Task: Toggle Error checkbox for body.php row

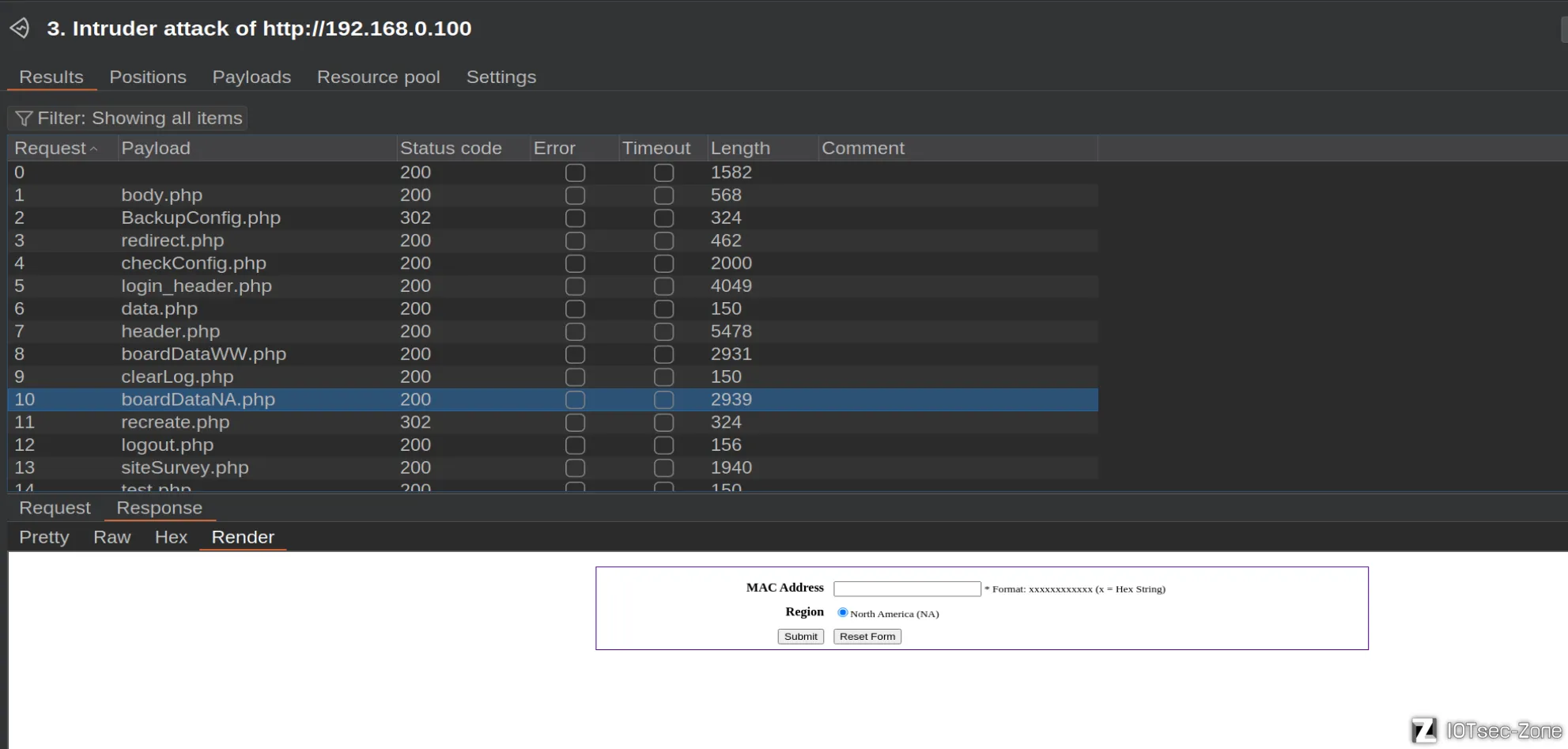Action: point(576,195)
